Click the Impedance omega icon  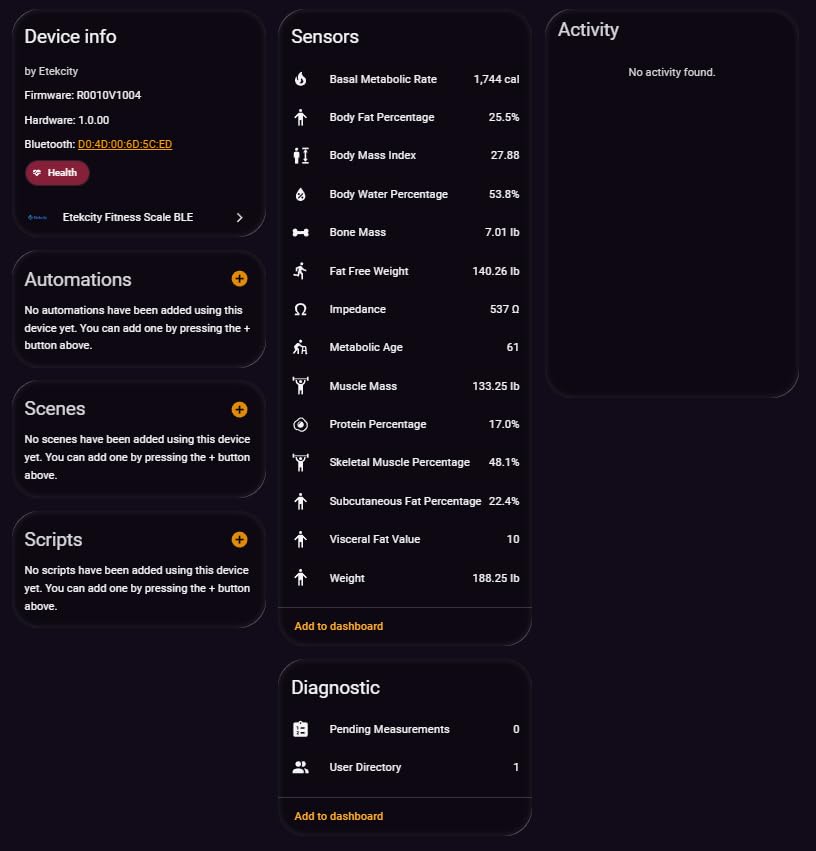[x=300, y=310]
